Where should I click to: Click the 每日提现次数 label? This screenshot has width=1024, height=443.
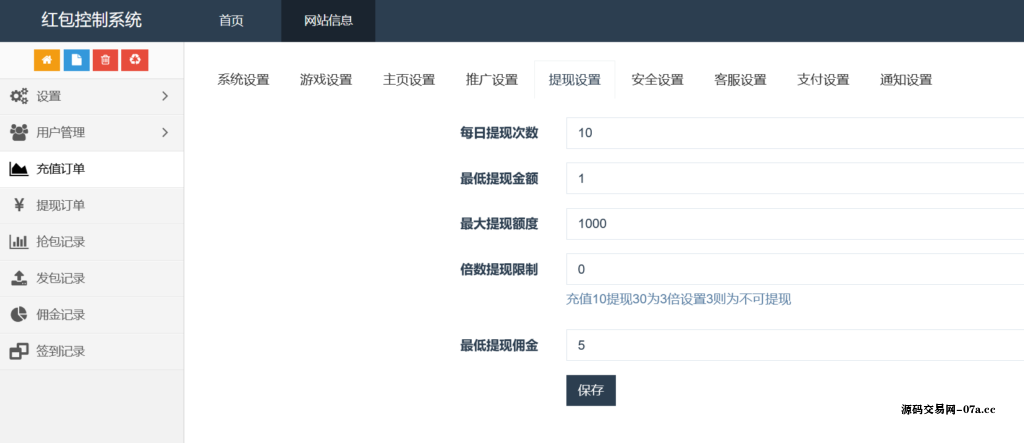point(499,133)
